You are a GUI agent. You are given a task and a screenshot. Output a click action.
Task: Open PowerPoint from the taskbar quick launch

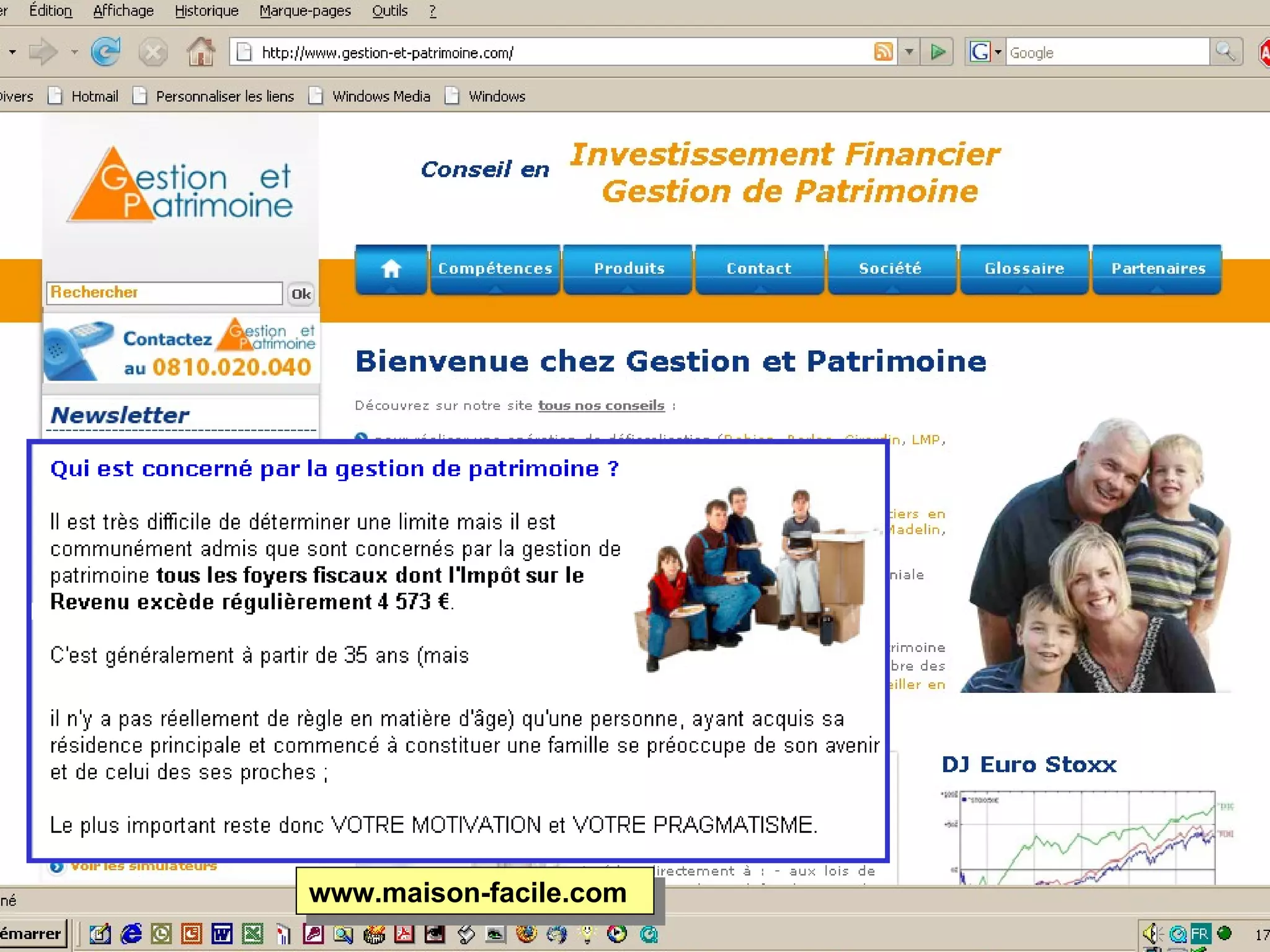point(191,933)
